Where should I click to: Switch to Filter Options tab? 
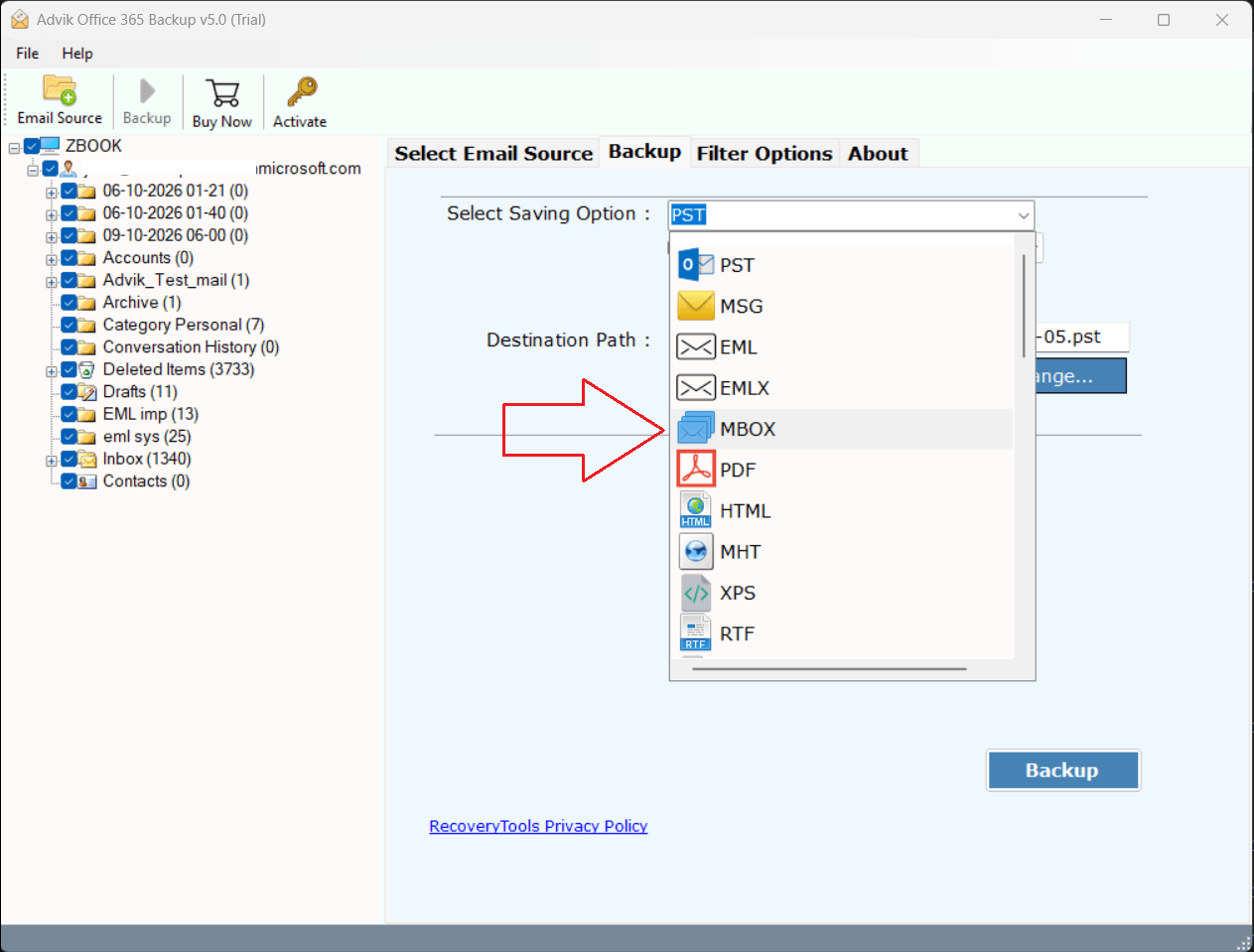click(x=765, y=153)
